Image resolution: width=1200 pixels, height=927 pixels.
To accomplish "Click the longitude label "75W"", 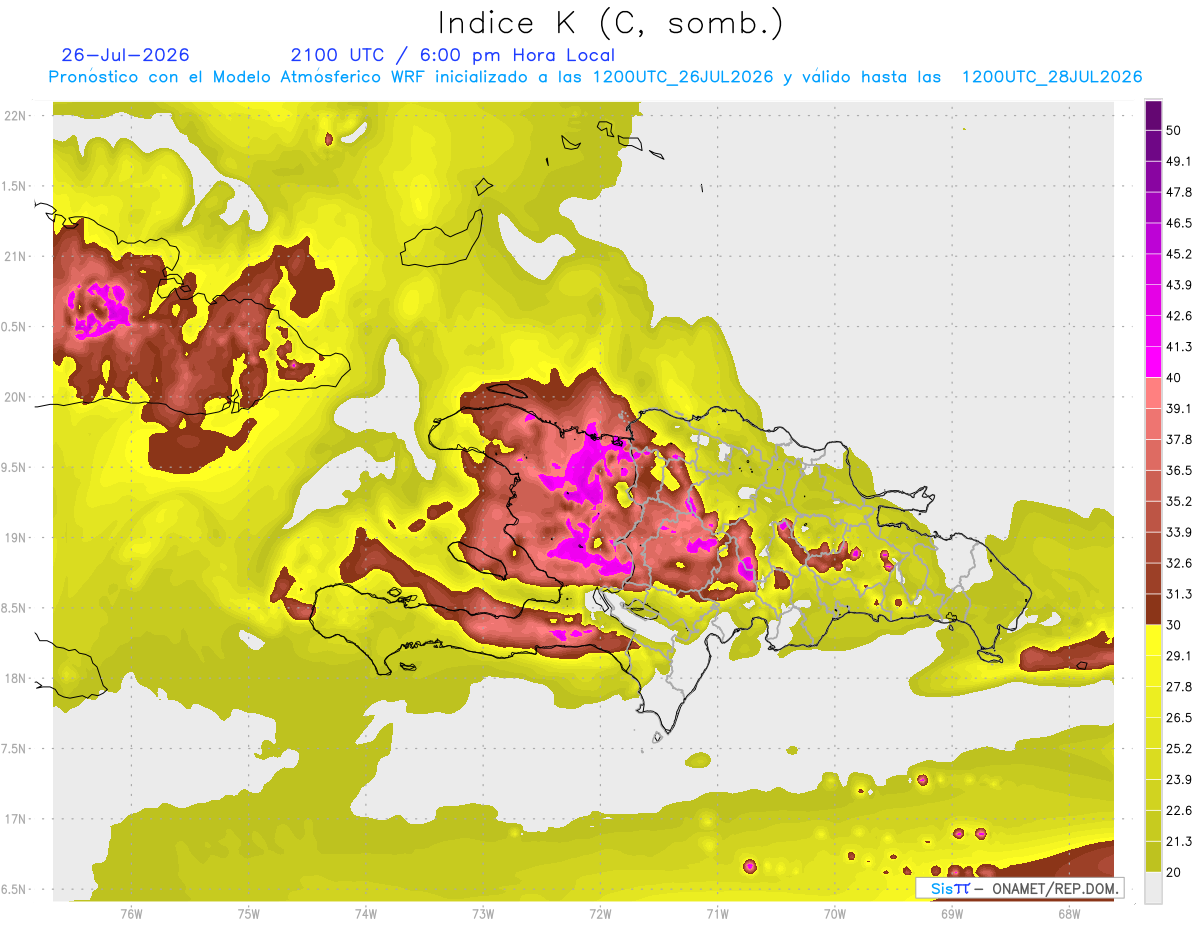I will (x=249, y=913).
